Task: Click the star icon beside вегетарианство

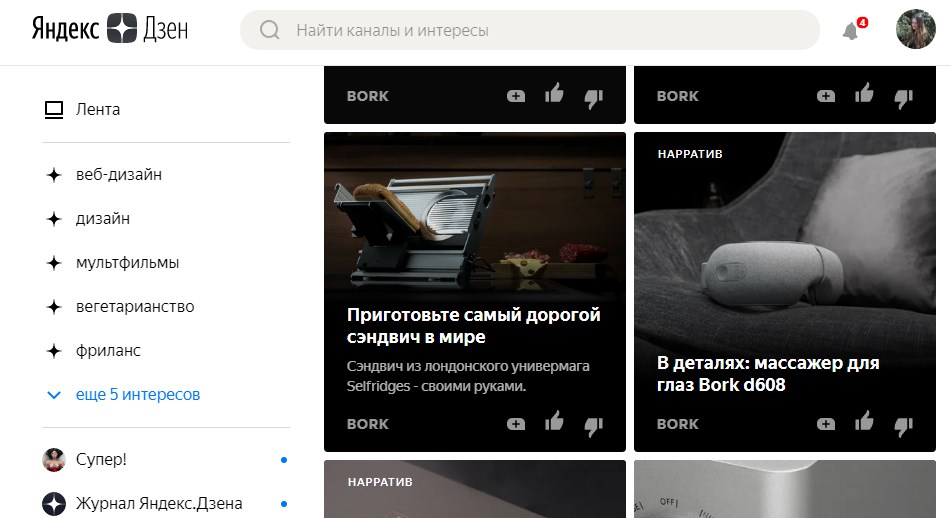Action: (54, 307)
